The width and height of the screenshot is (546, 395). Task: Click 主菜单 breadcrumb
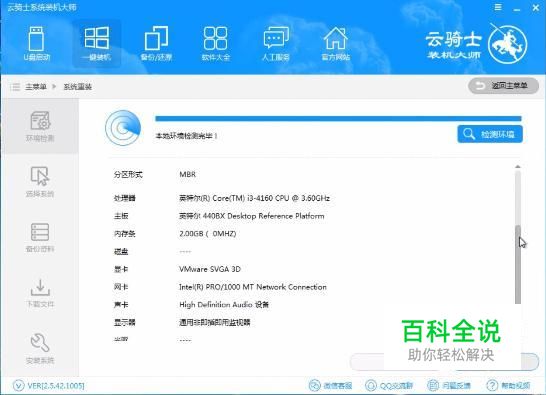point(36,87)
